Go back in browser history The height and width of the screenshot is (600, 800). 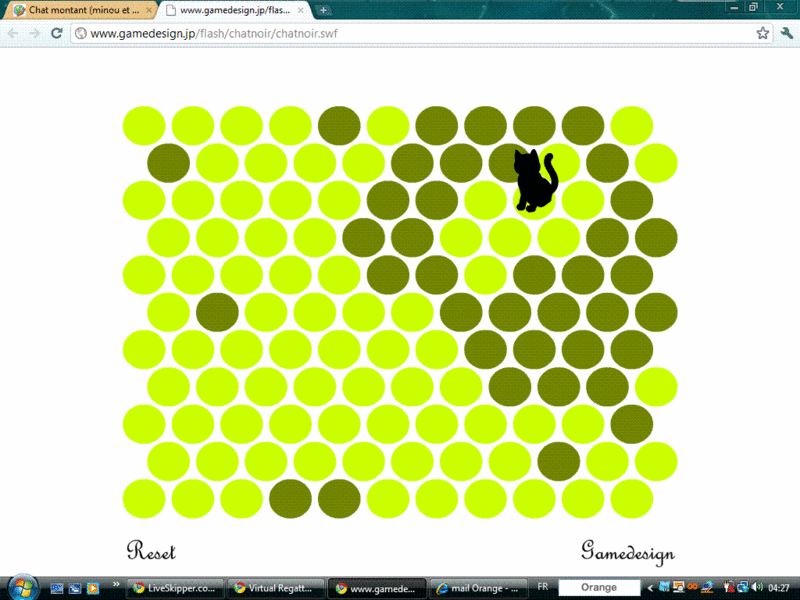coord(13,34)
